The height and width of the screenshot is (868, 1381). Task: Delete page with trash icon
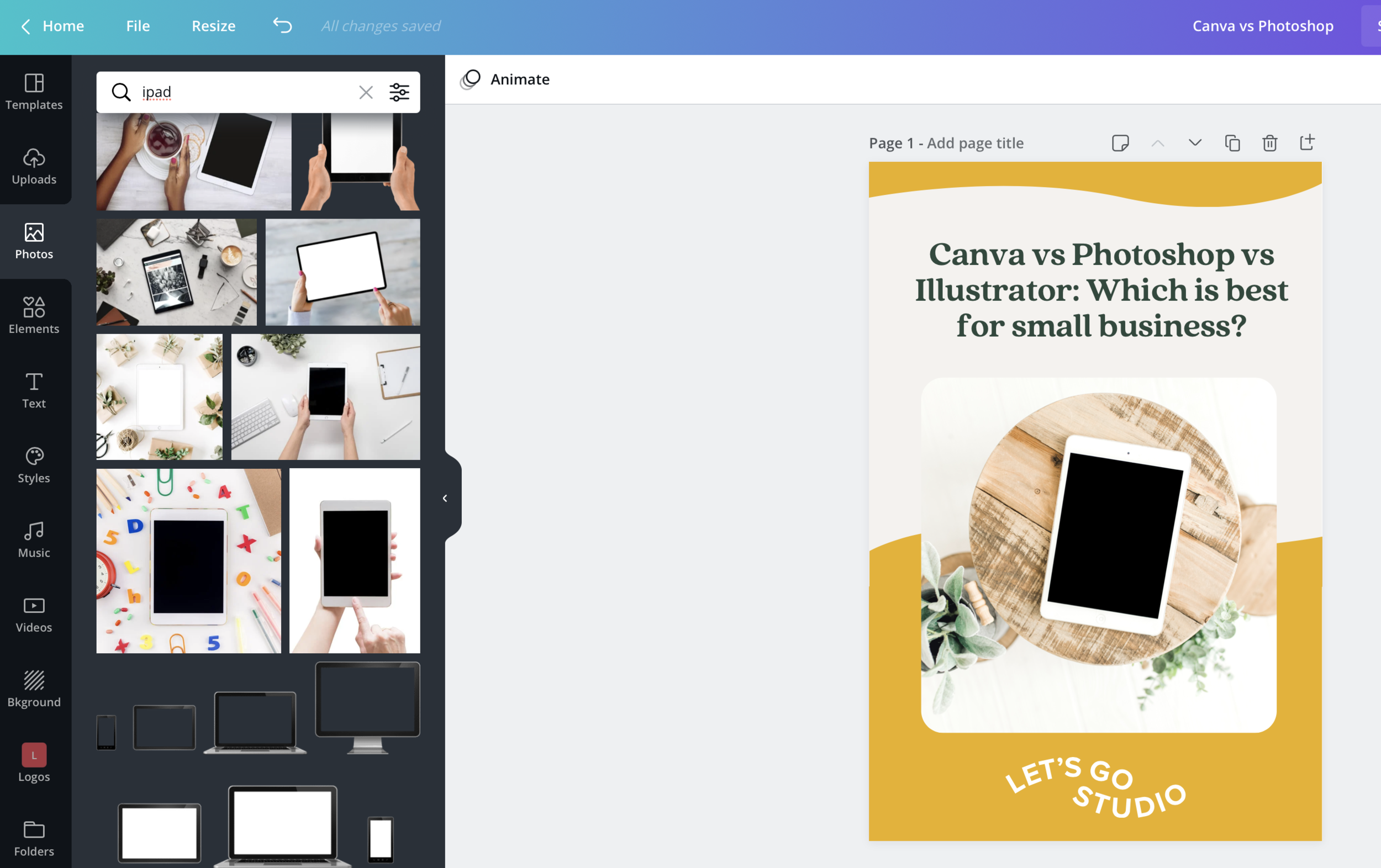[x=1269, y=143]
